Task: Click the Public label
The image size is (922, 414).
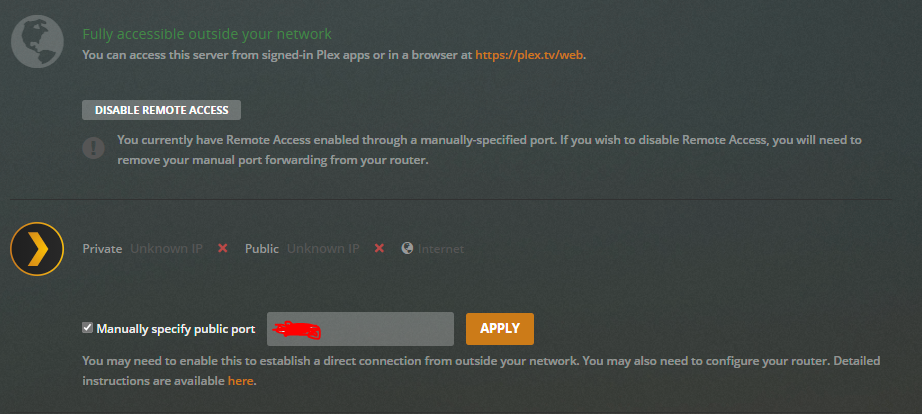Action: [262, 248]
